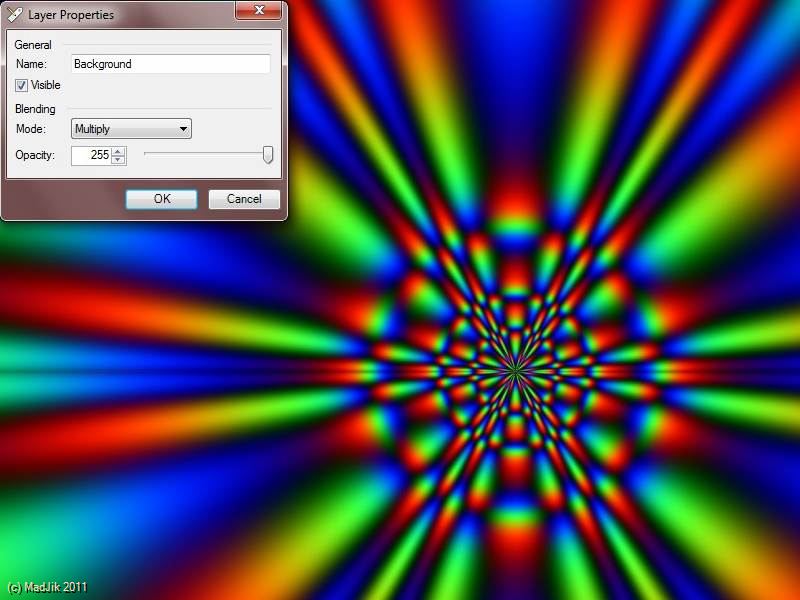Viewport: 800px width, 600px height.
Task: Confirm with the OK button
Action: (x=162, y=199)
